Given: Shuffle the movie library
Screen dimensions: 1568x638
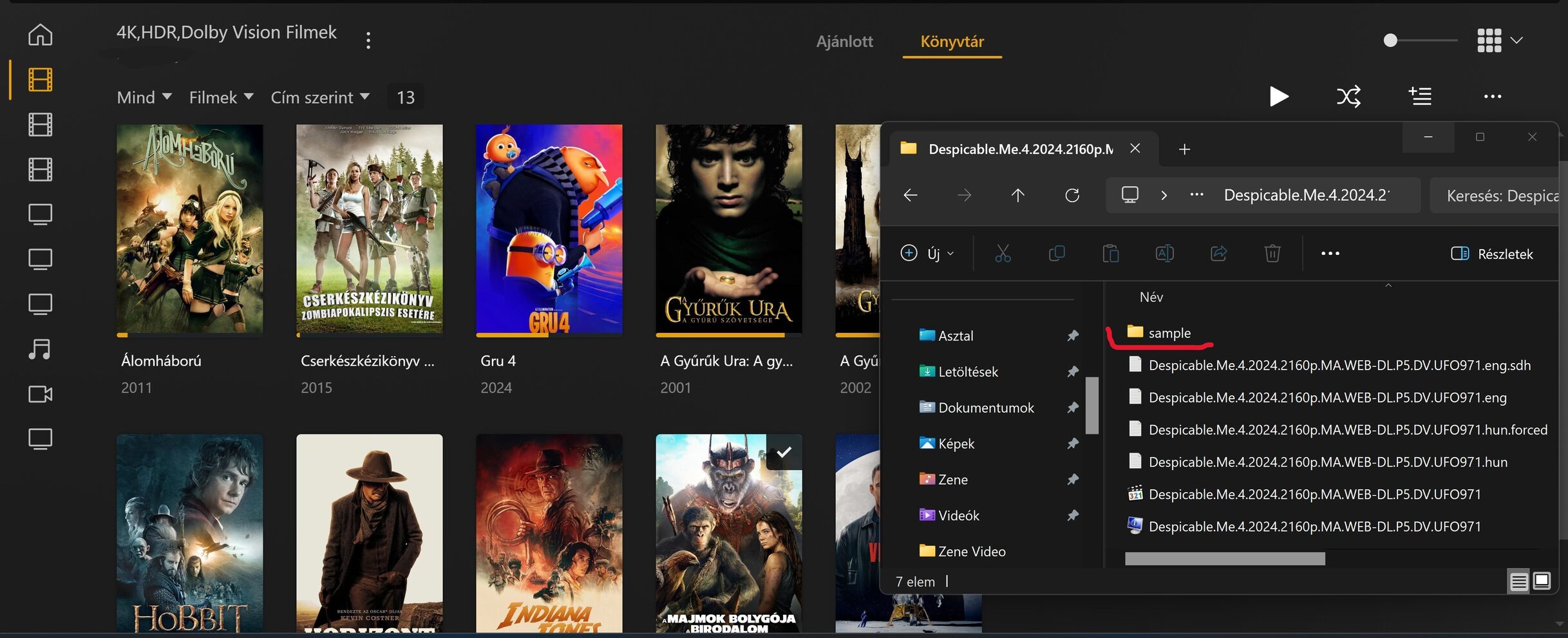Looking at the screenshot, I should point(1348,97).
